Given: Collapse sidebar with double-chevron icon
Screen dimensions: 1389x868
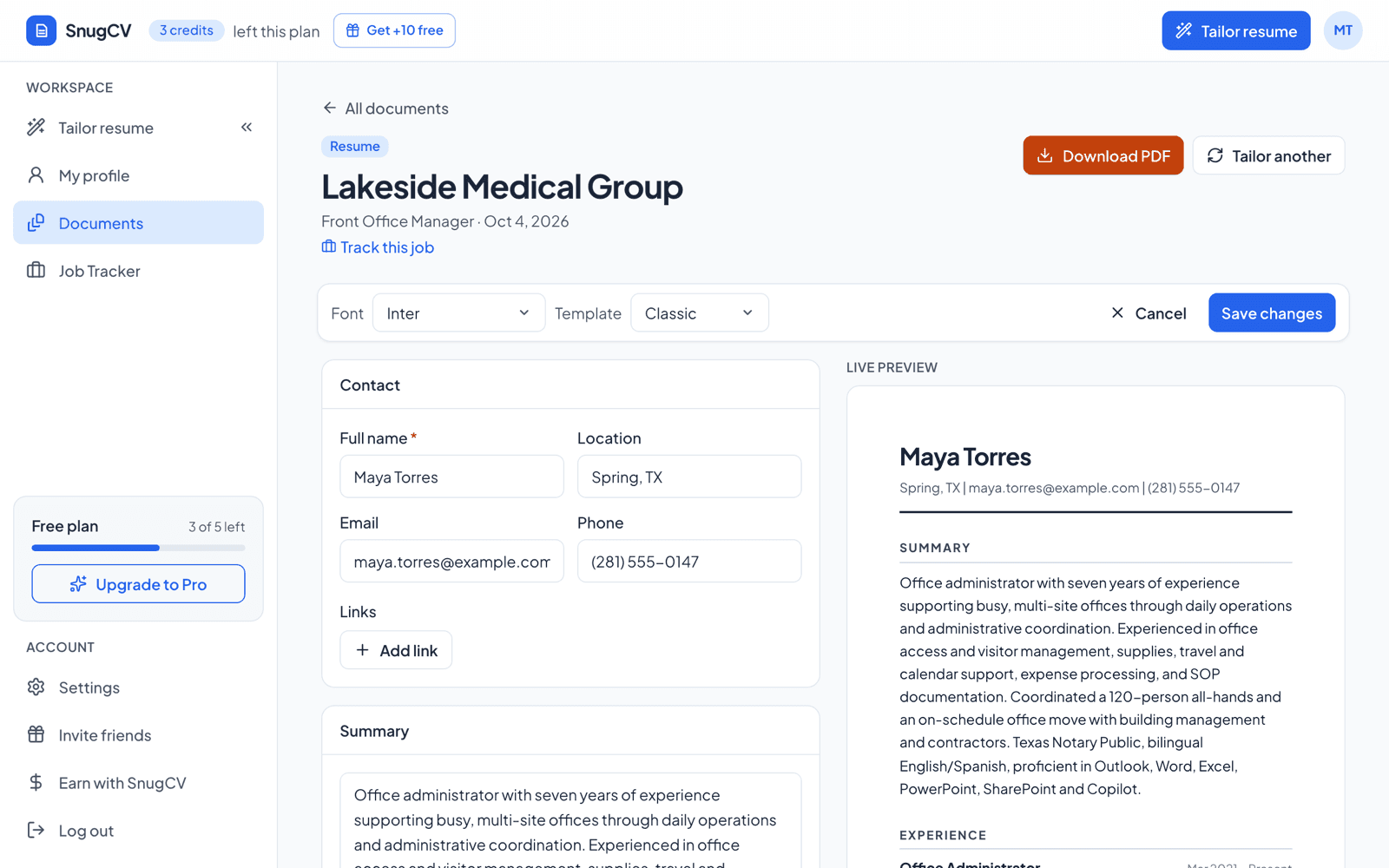Looking at the screenshot, I should (x=247, y=128).
